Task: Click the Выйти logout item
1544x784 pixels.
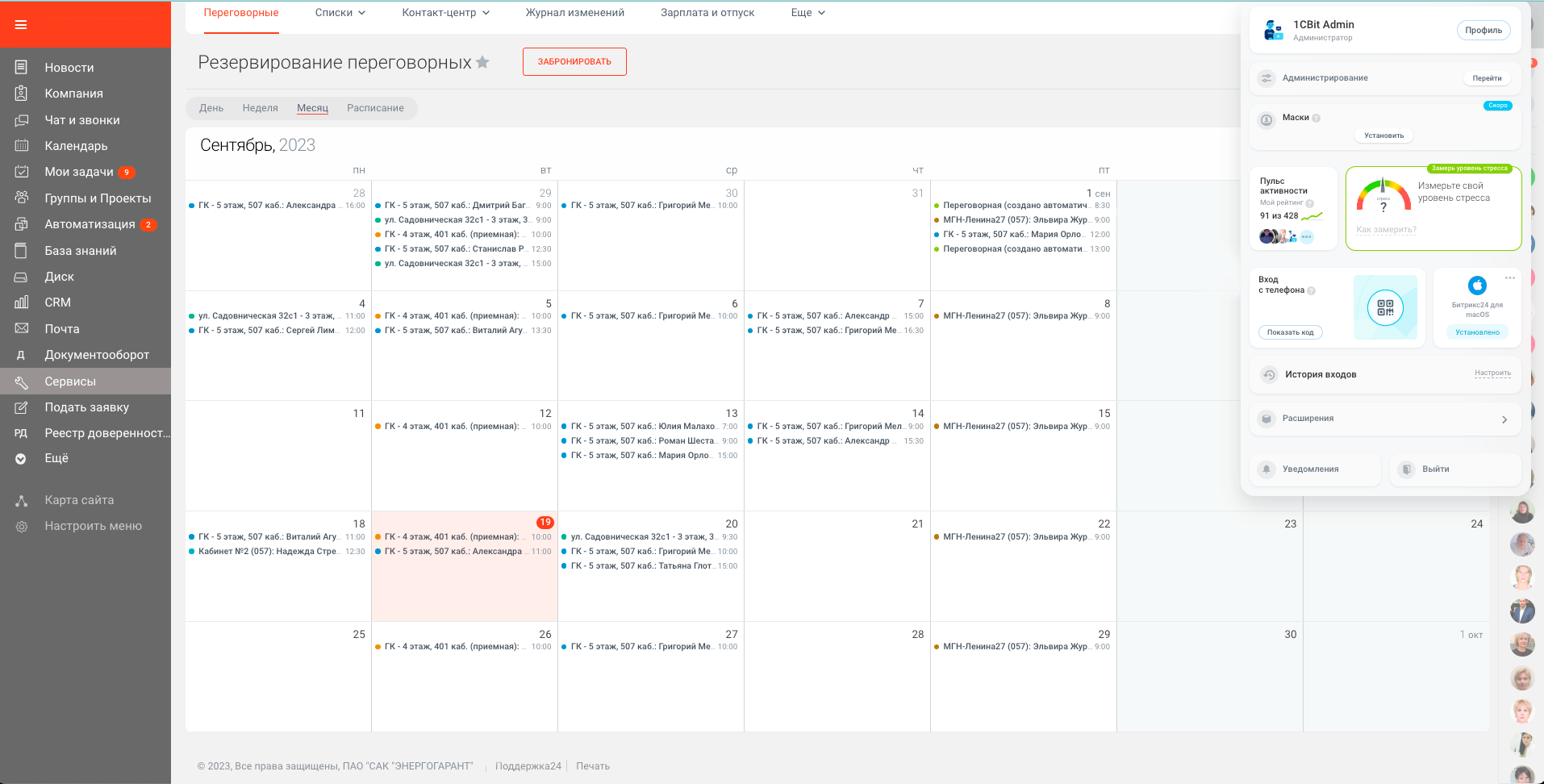Action: tap(1435, 469)
